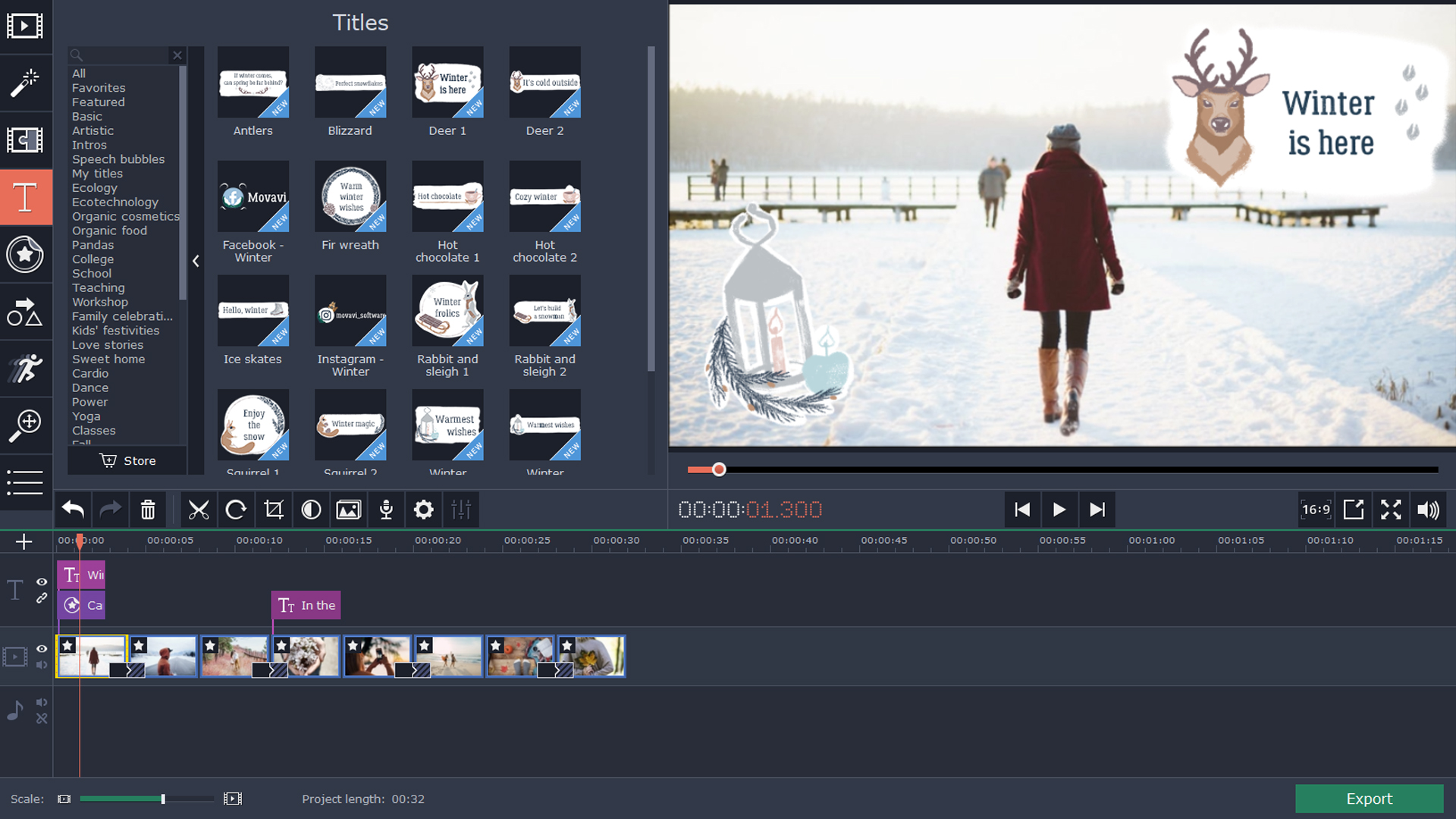Open the Store
1456x819 pixels.
[127, 460]
